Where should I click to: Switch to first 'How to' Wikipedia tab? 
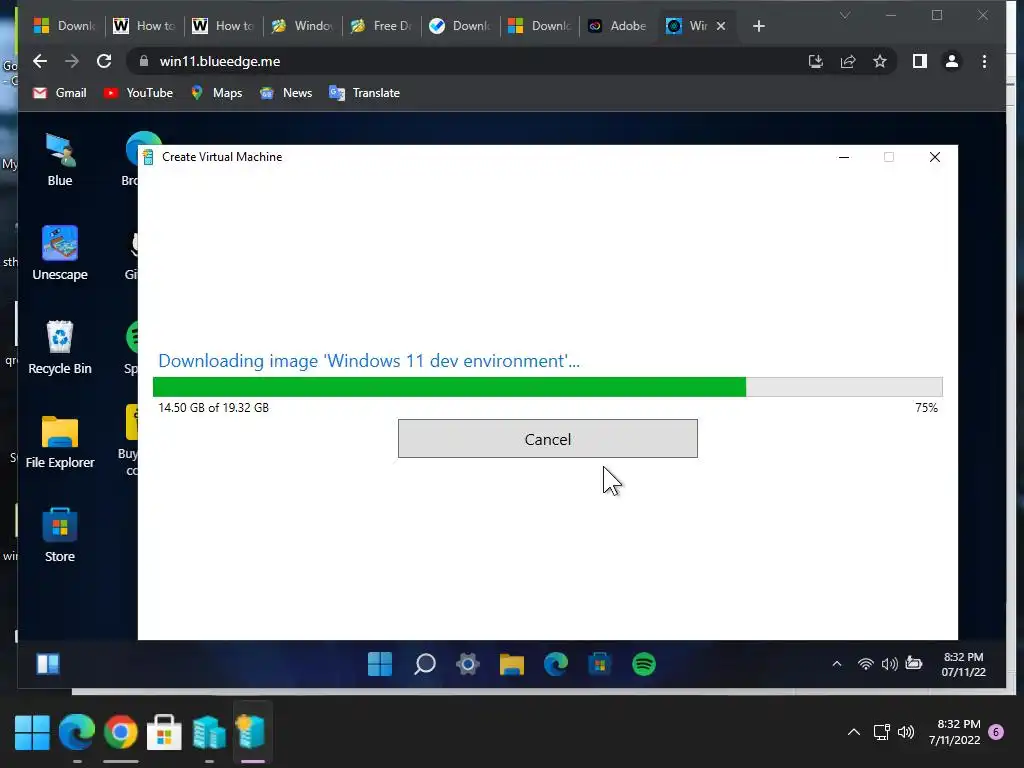(x=144, y=25)
